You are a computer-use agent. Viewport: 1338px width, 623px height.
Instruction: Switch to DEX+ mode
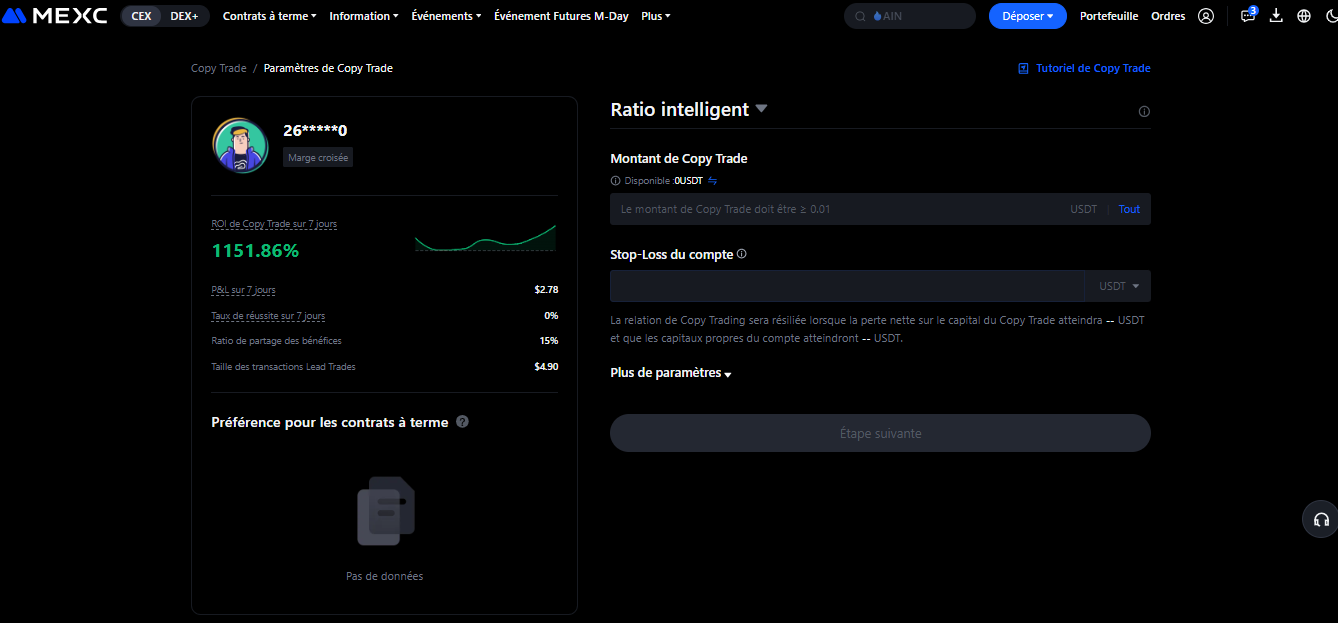(184, 16)
